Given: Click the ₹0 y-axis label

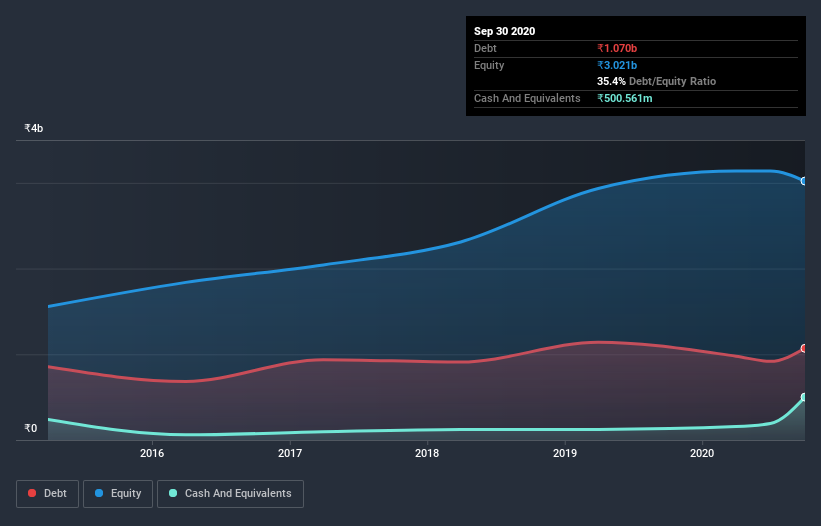Looking at the screenshot, I should pos(31,428).
